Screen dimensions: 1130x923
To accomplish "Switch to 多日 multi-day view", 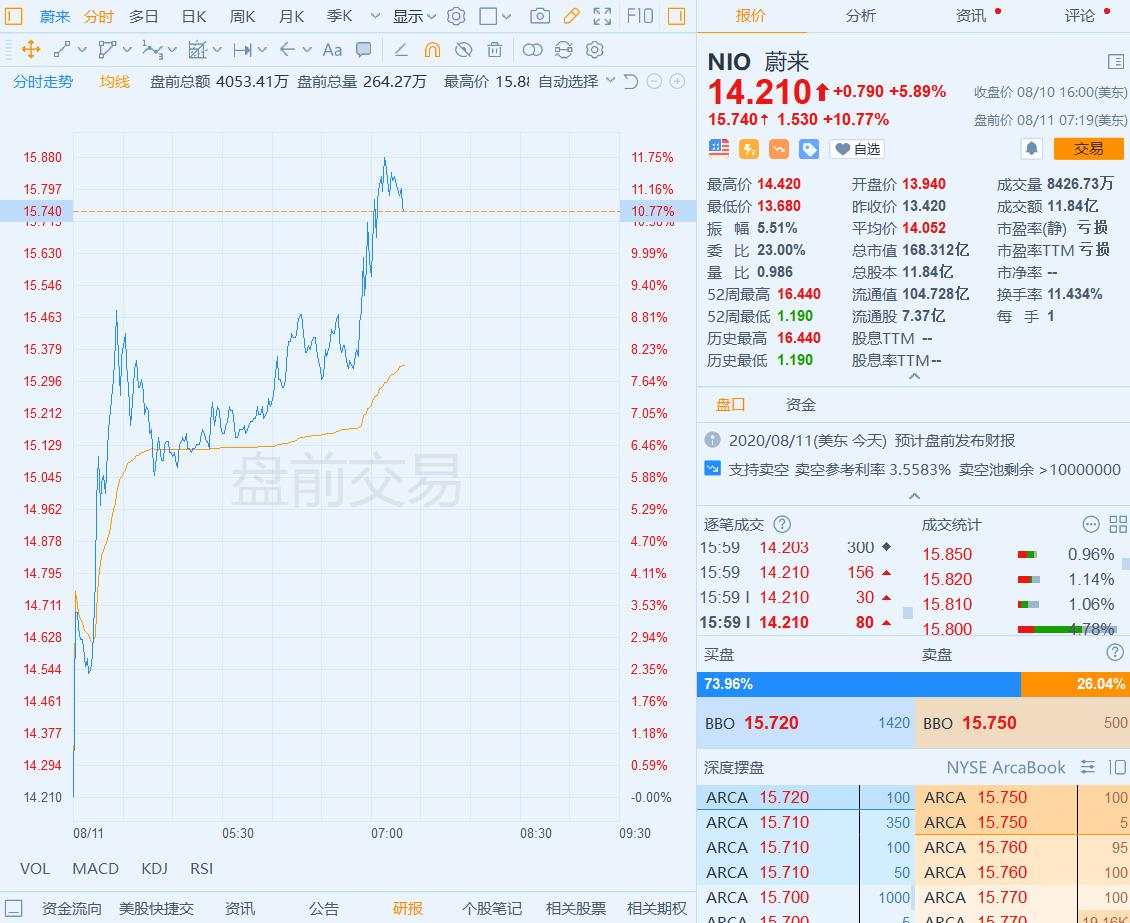I will pos(143,16).
